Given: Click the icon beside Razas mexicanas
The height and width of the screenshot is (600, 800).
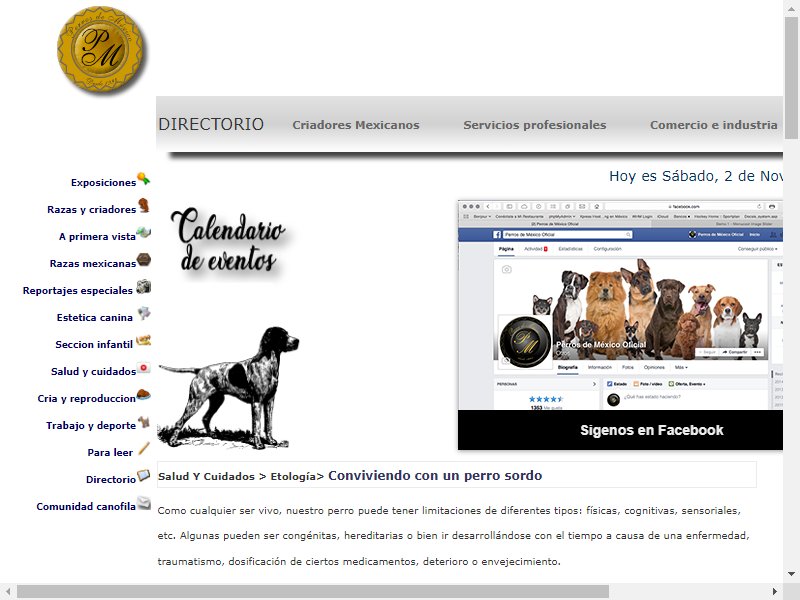Looking at the screenshot, I should (x=144, y=260).
